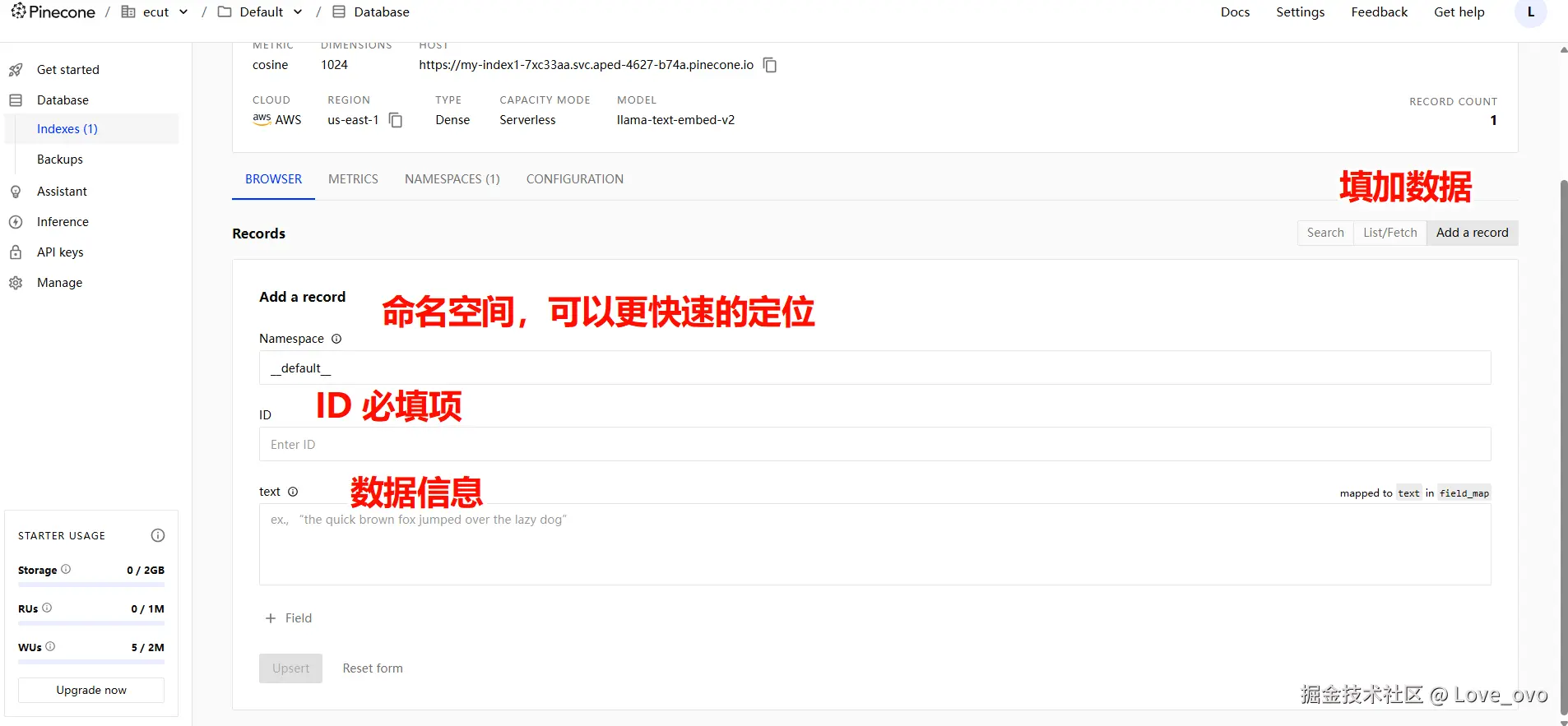Click the ecut organization building icon
Viewport: 1568px width, 726px height.
128,12
